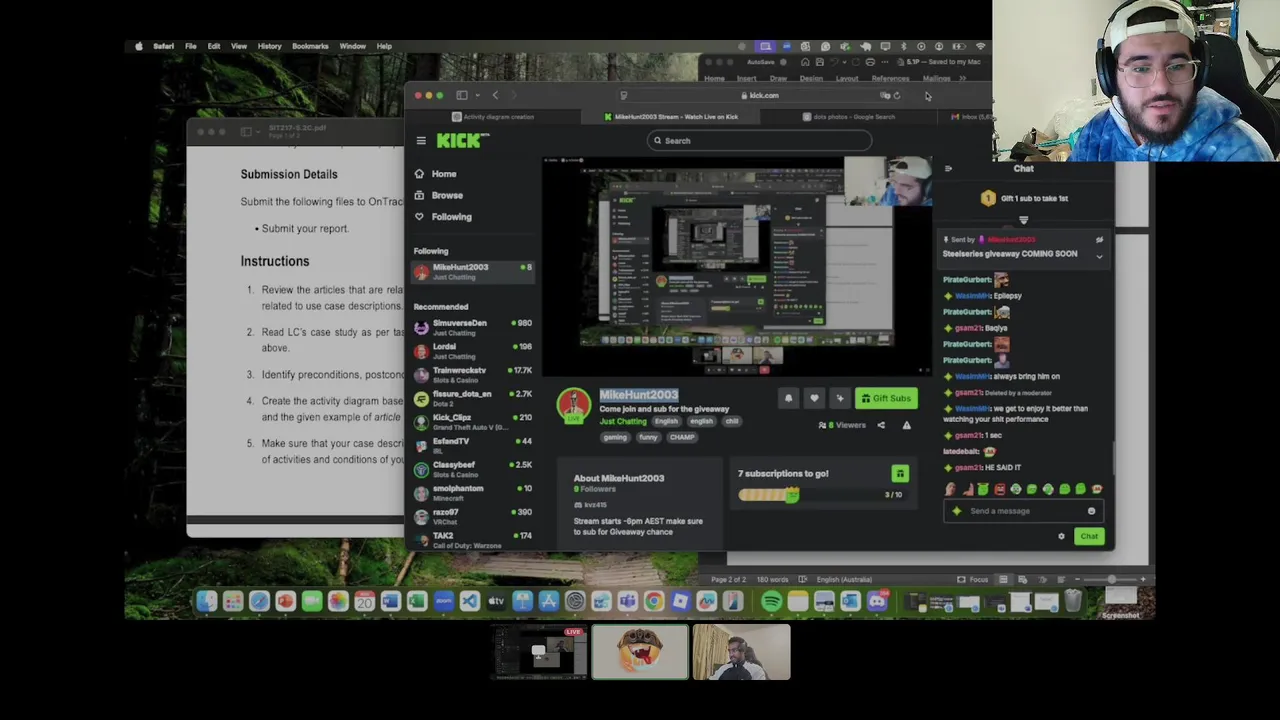This screenshot has width=1280, height=720.
Task: Click Focus in Word status bar
Action: (973, 580)
